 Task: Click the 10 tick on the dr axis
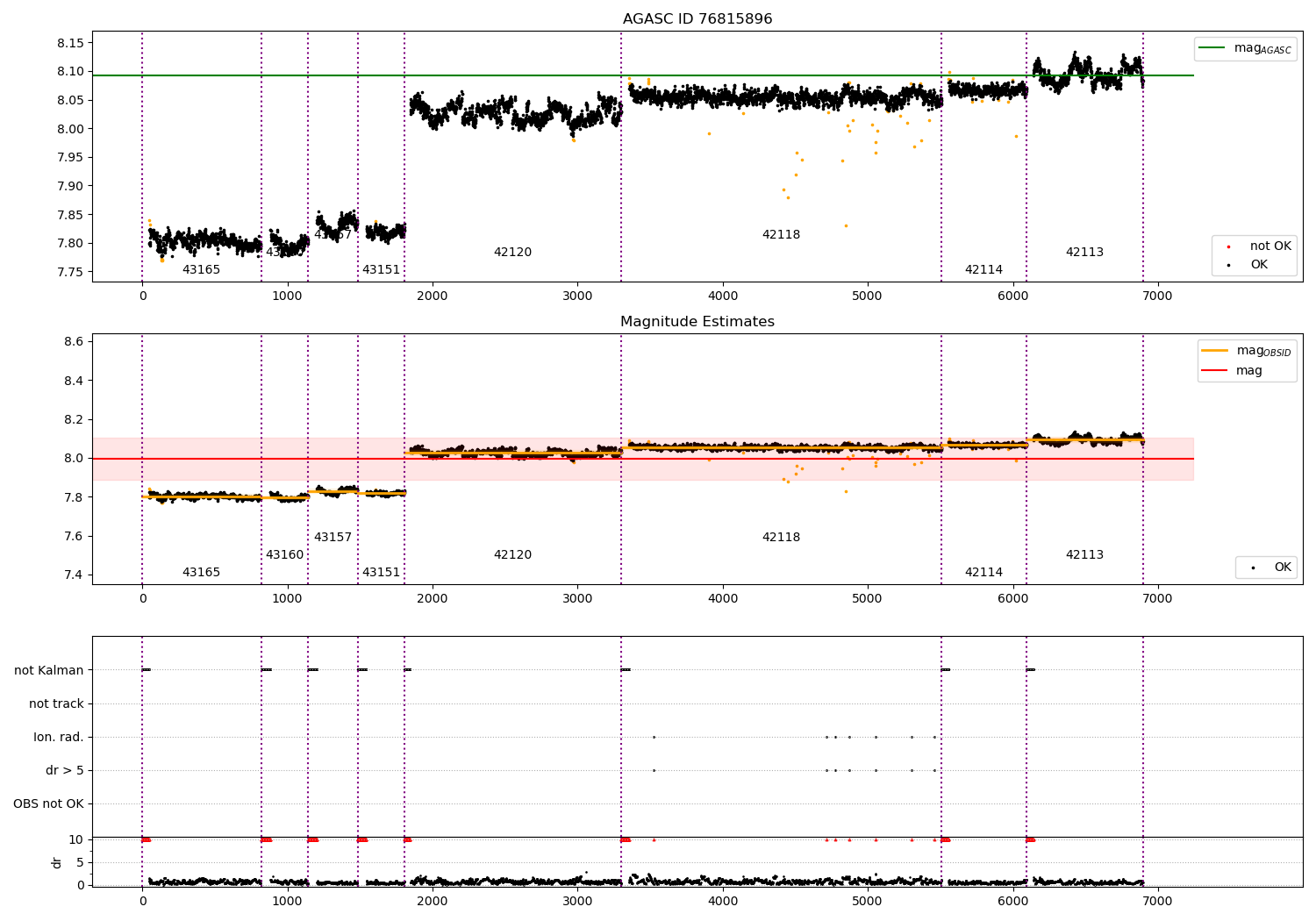(x=76, y=840)
